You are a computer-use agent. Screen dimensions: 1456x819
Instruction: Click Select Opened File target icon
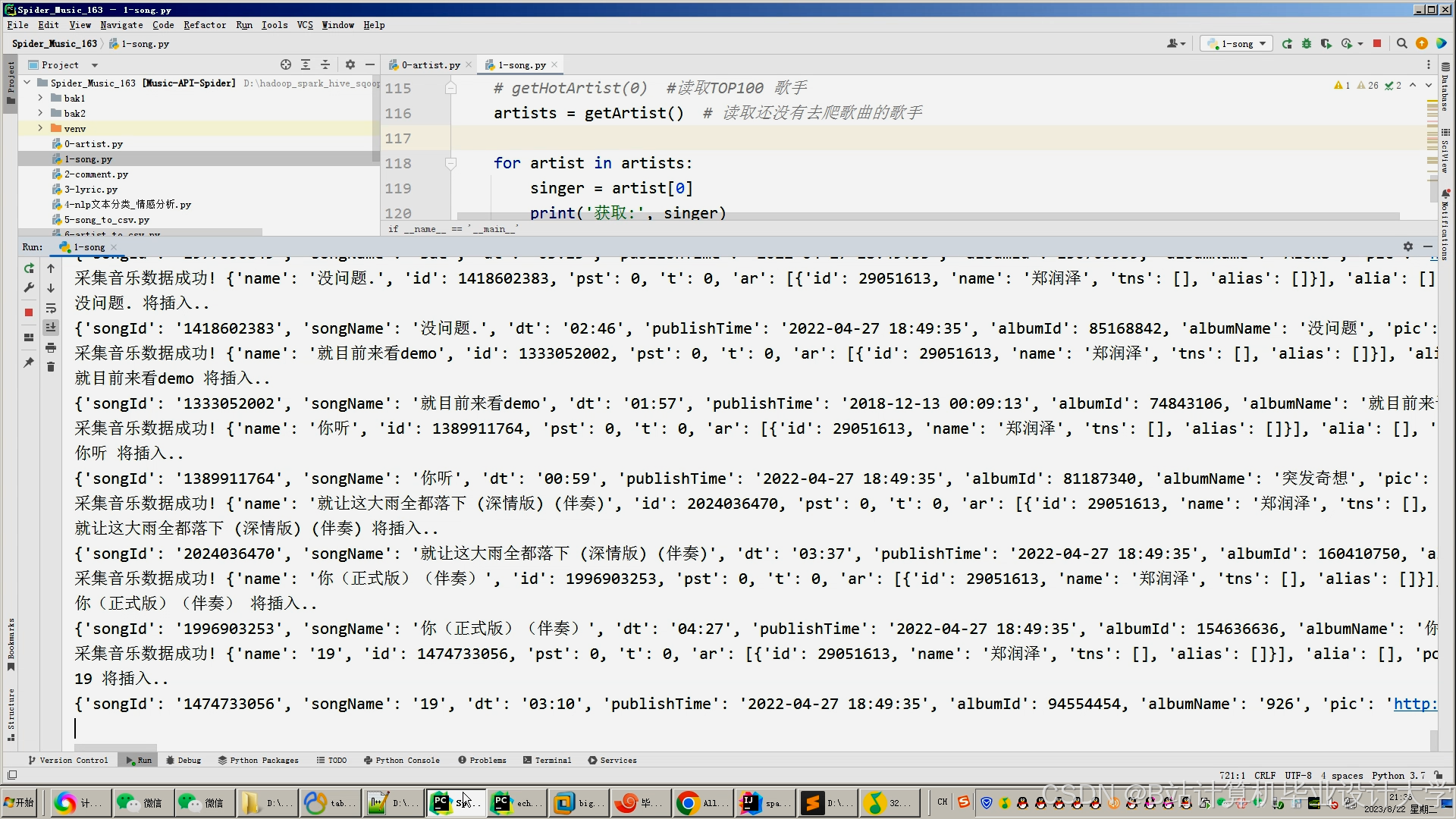pyautogui.click(x=285, y=65)
